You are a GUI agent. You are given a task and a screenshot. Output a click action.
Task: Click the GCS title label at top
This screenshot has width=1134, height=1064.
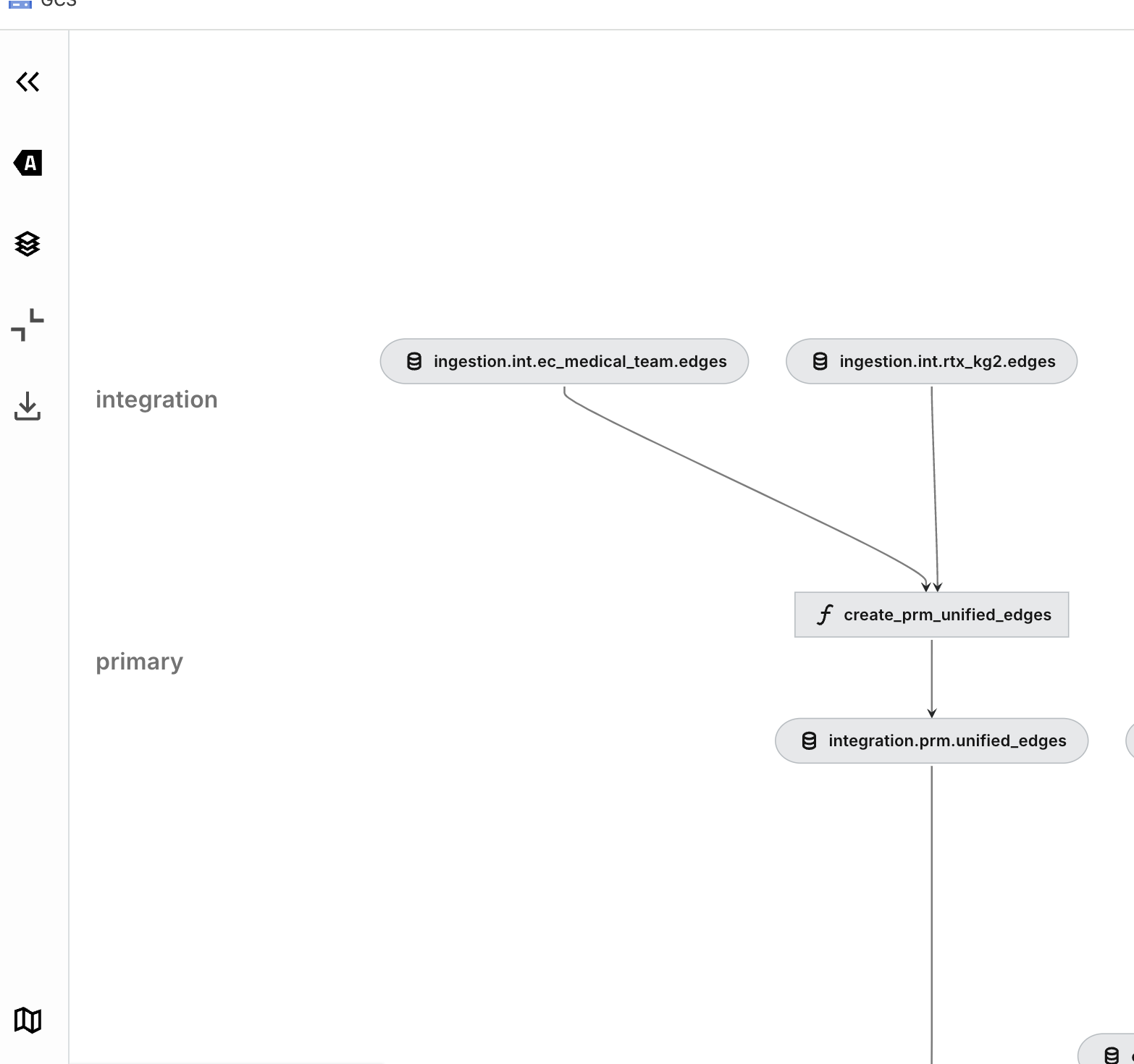[58, 5]
